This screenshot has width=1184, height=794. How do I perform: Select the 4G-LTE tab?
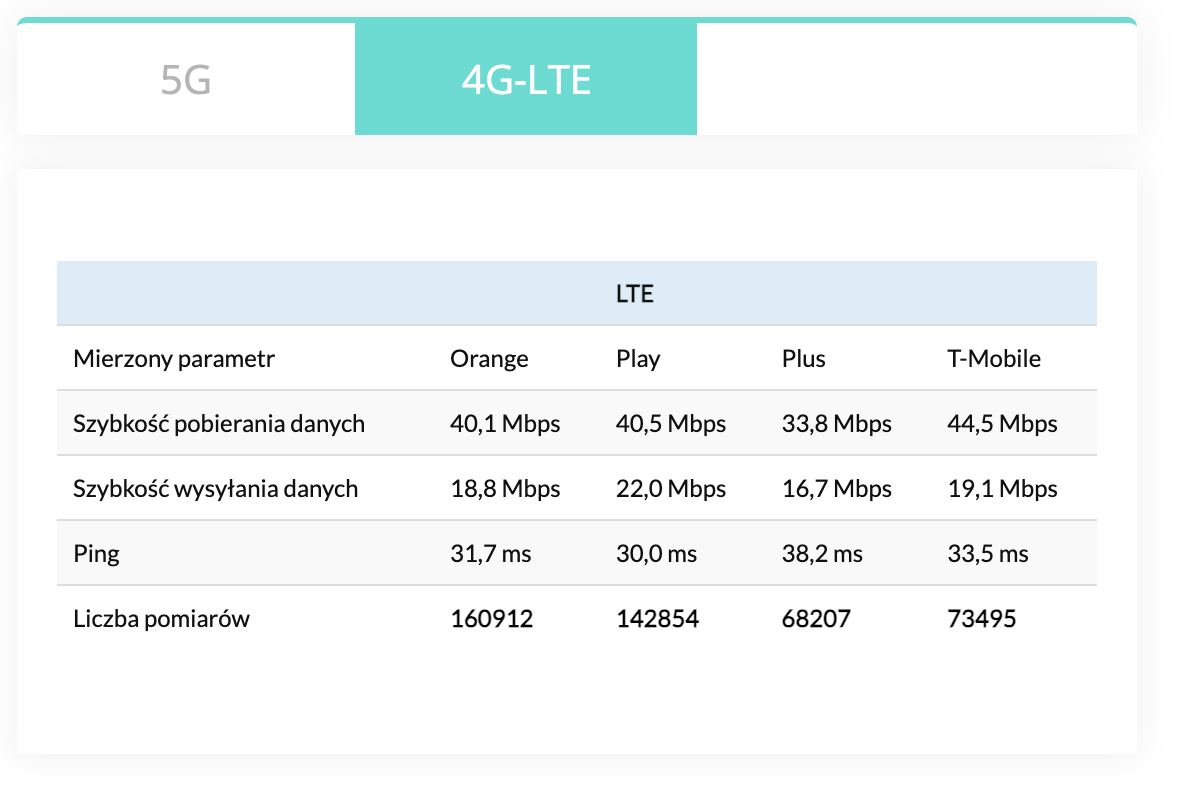coord(526,80)
